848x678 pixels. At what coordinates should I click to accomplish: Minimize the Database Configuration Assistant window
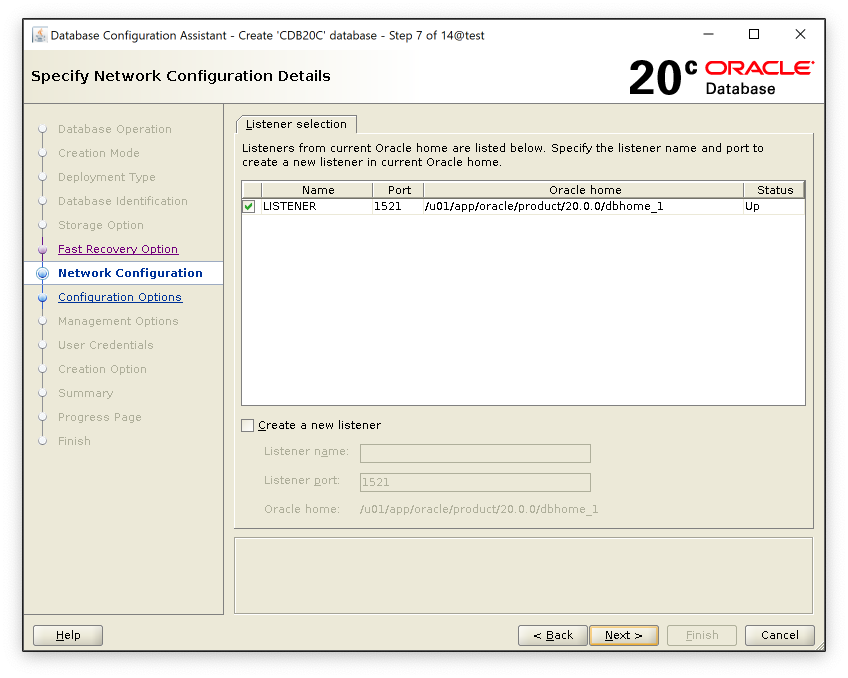pyautogui.click(x=708, y=35)
